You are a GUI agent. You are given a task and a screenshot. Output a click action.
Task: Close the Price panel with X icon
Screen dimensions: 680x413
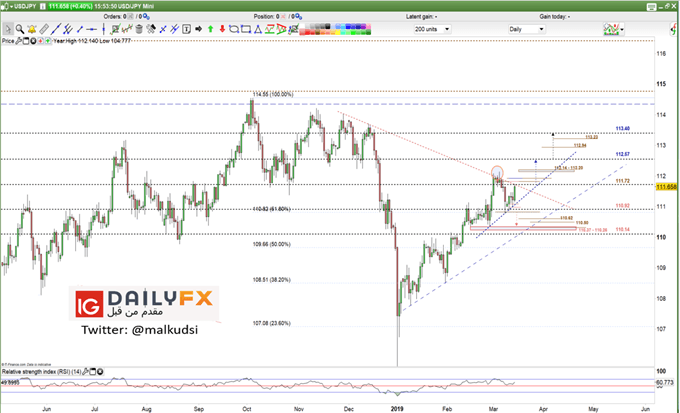pyautogui.click(x=33, y=41)
